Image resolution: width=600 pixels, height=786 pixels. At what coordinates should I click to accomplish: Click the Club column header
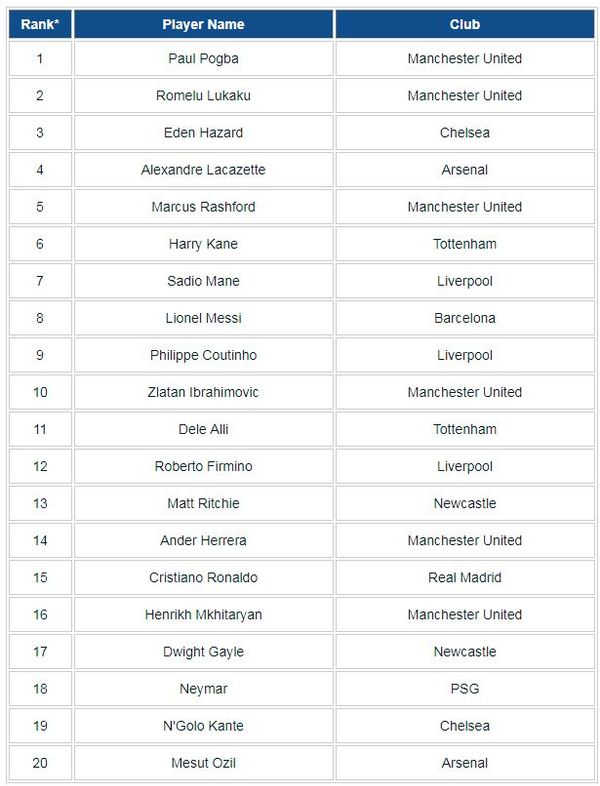tap(465, 24)
